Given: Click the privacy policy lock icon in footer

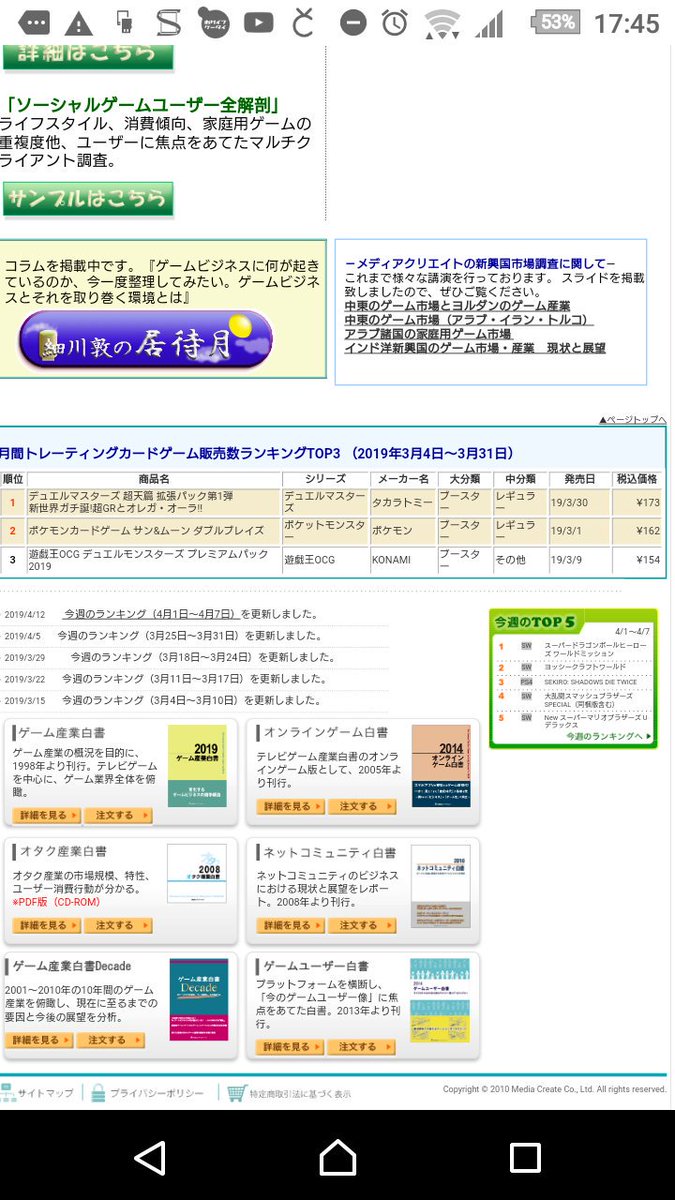Looking at the screenshot, I should (x=97, y=1092).
